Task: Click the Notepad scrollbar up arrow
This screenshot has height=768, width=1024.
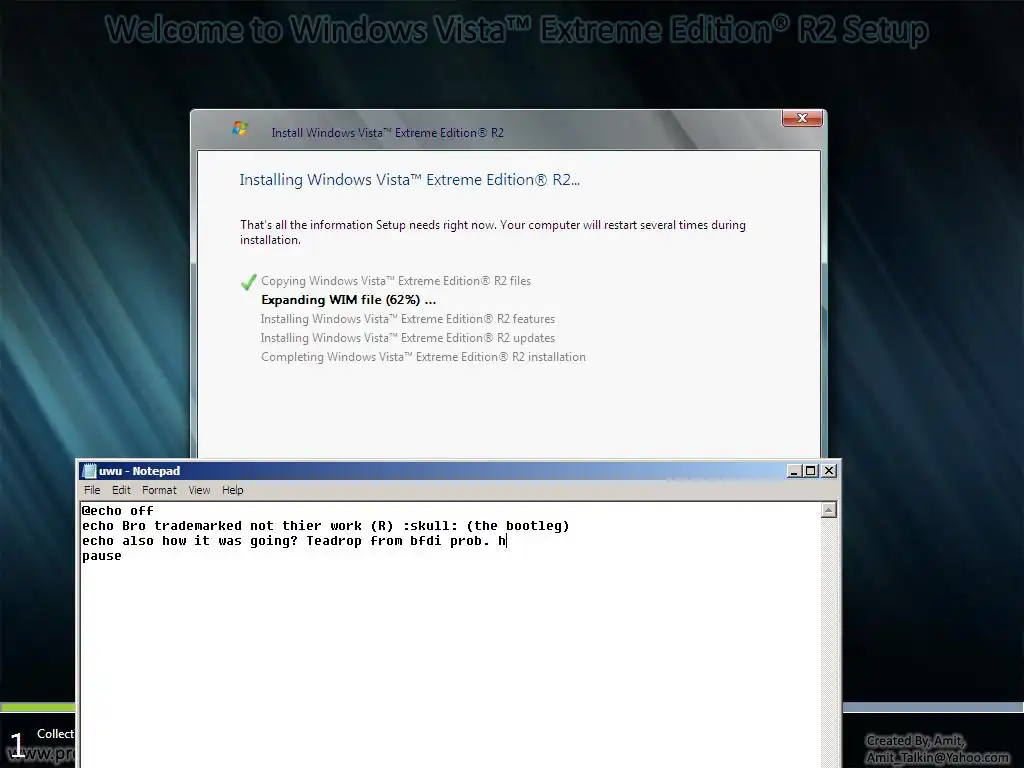Action: pyautogui.click(x=829, y=510)
